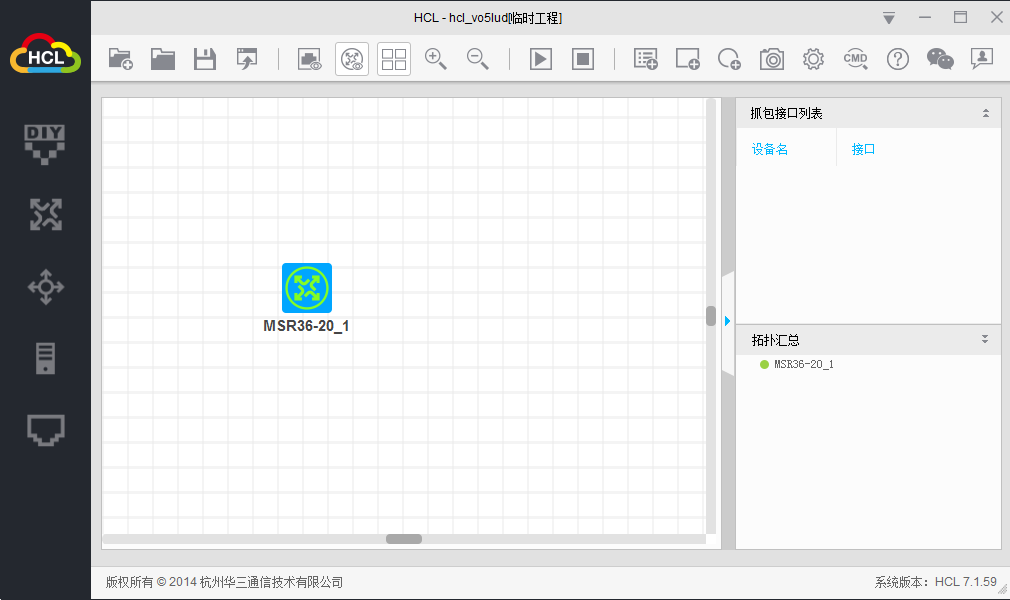Select the draw ellipse tool

(x=729, y=59)
